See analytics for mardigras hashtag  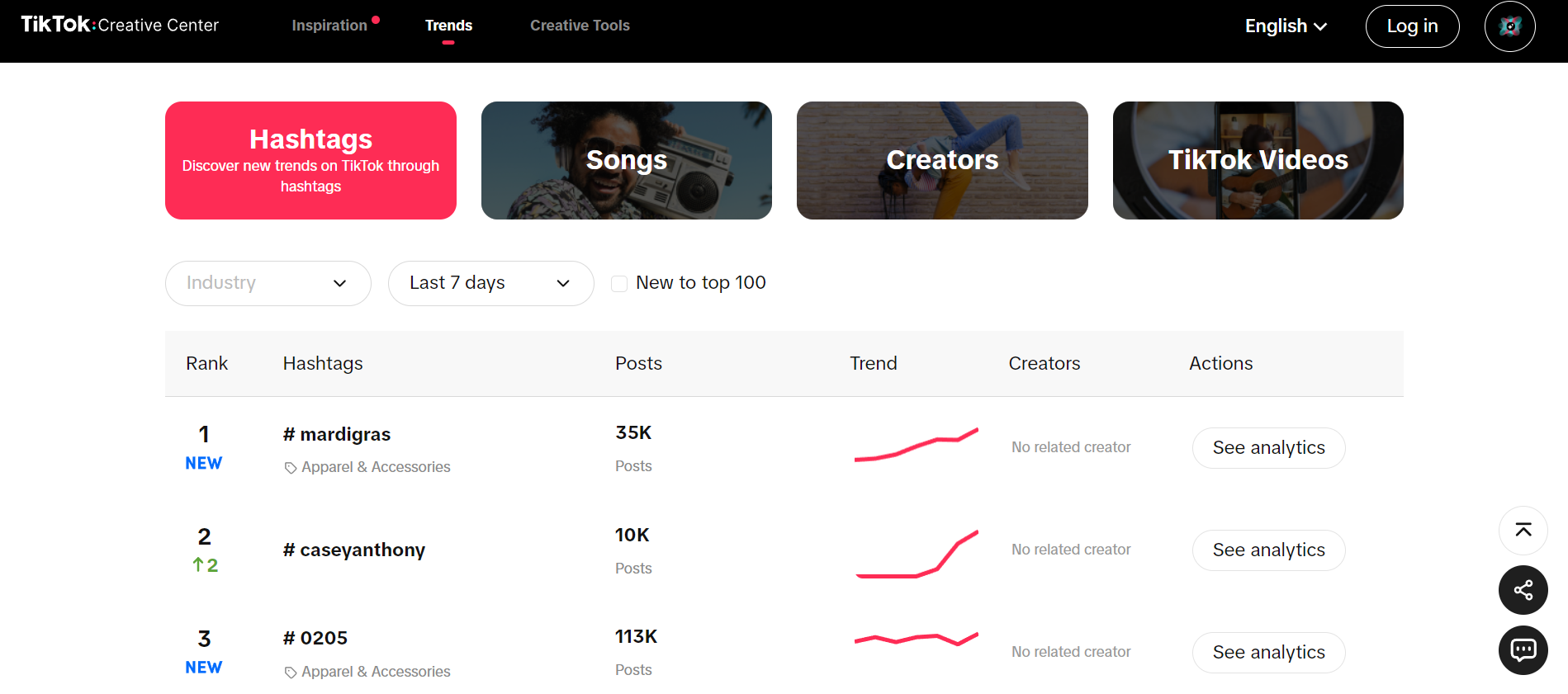[1268, 447]
